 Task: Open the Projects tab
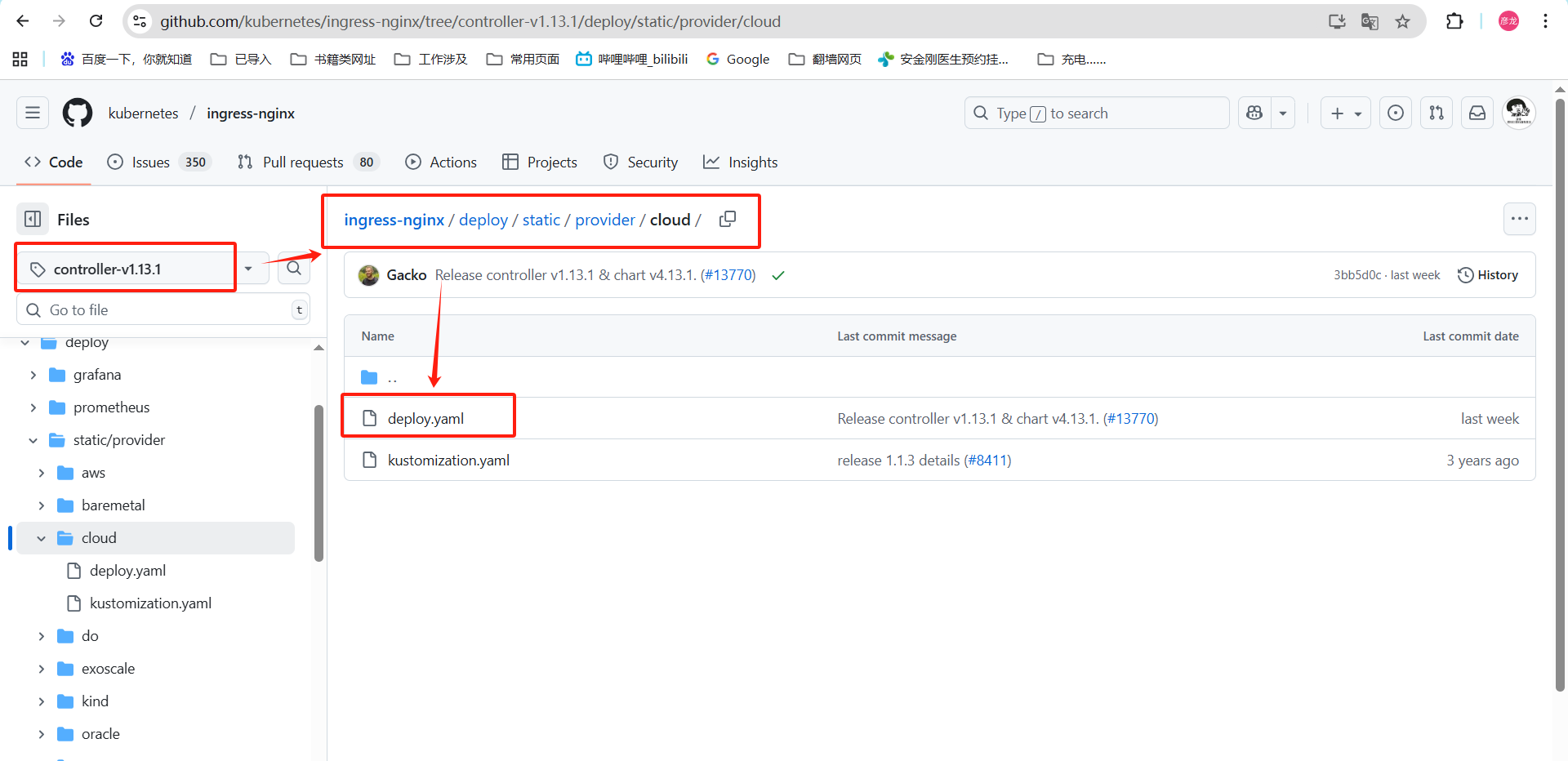click(540, 162)
